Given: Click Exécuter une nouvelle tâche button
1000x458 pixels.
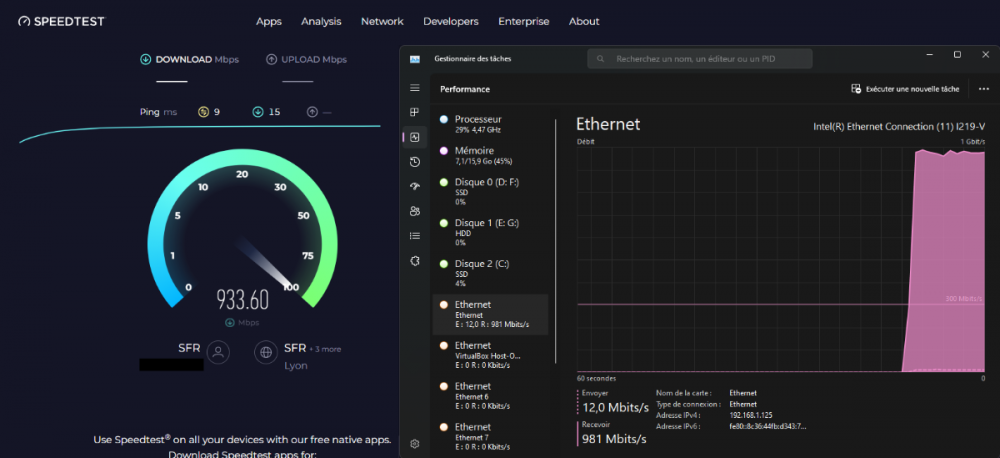Looking at the screenshot, I should click(x=905, y=89).
